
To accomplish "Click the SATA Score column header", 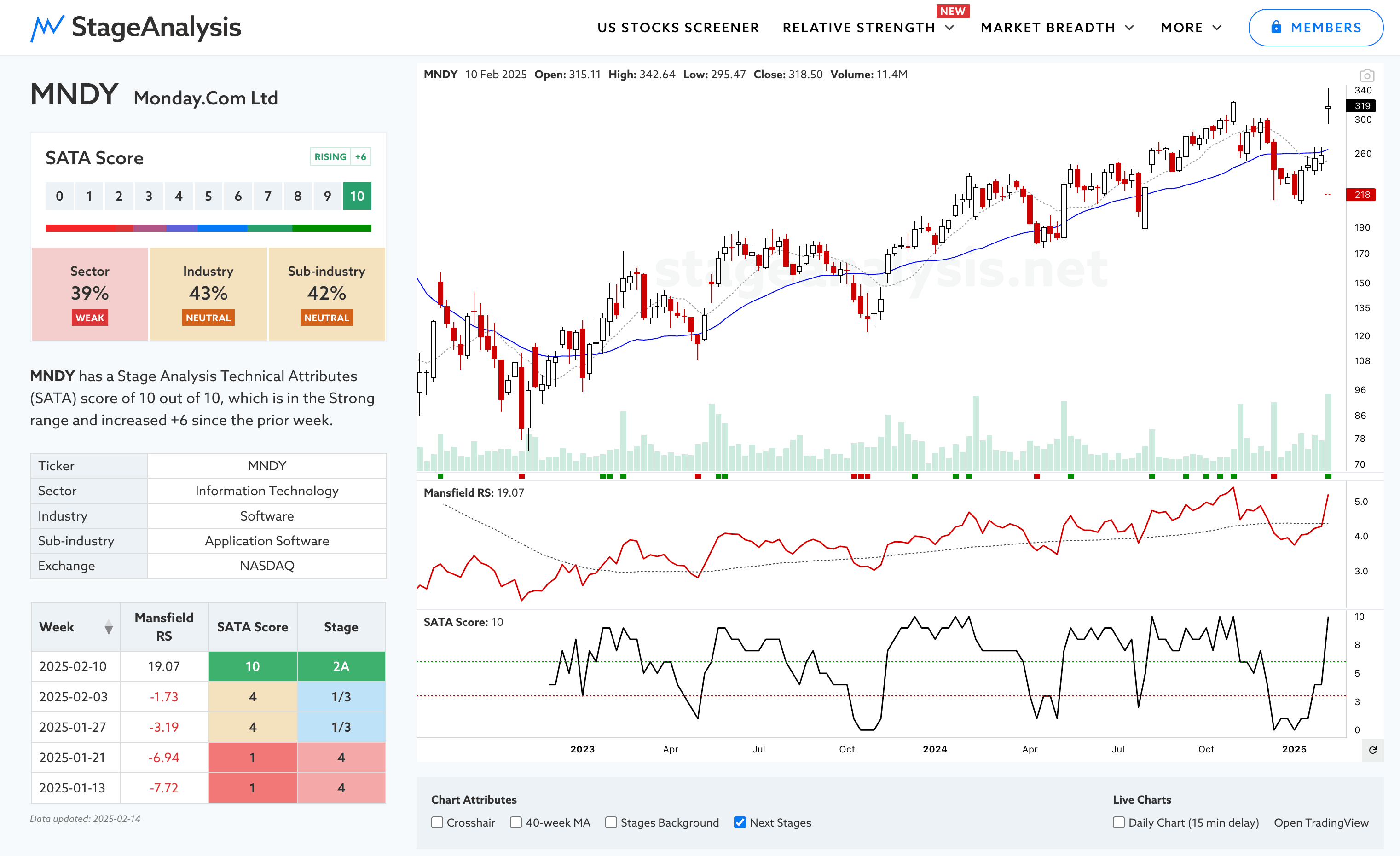I will click(252, 626).
